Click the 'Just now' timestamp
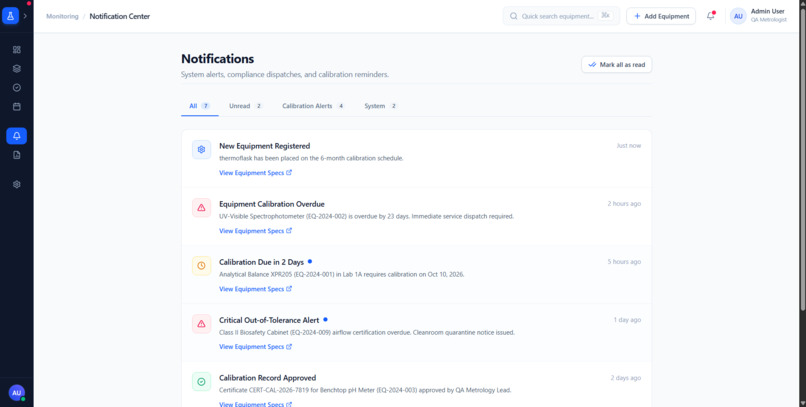 tap(629, 146)
